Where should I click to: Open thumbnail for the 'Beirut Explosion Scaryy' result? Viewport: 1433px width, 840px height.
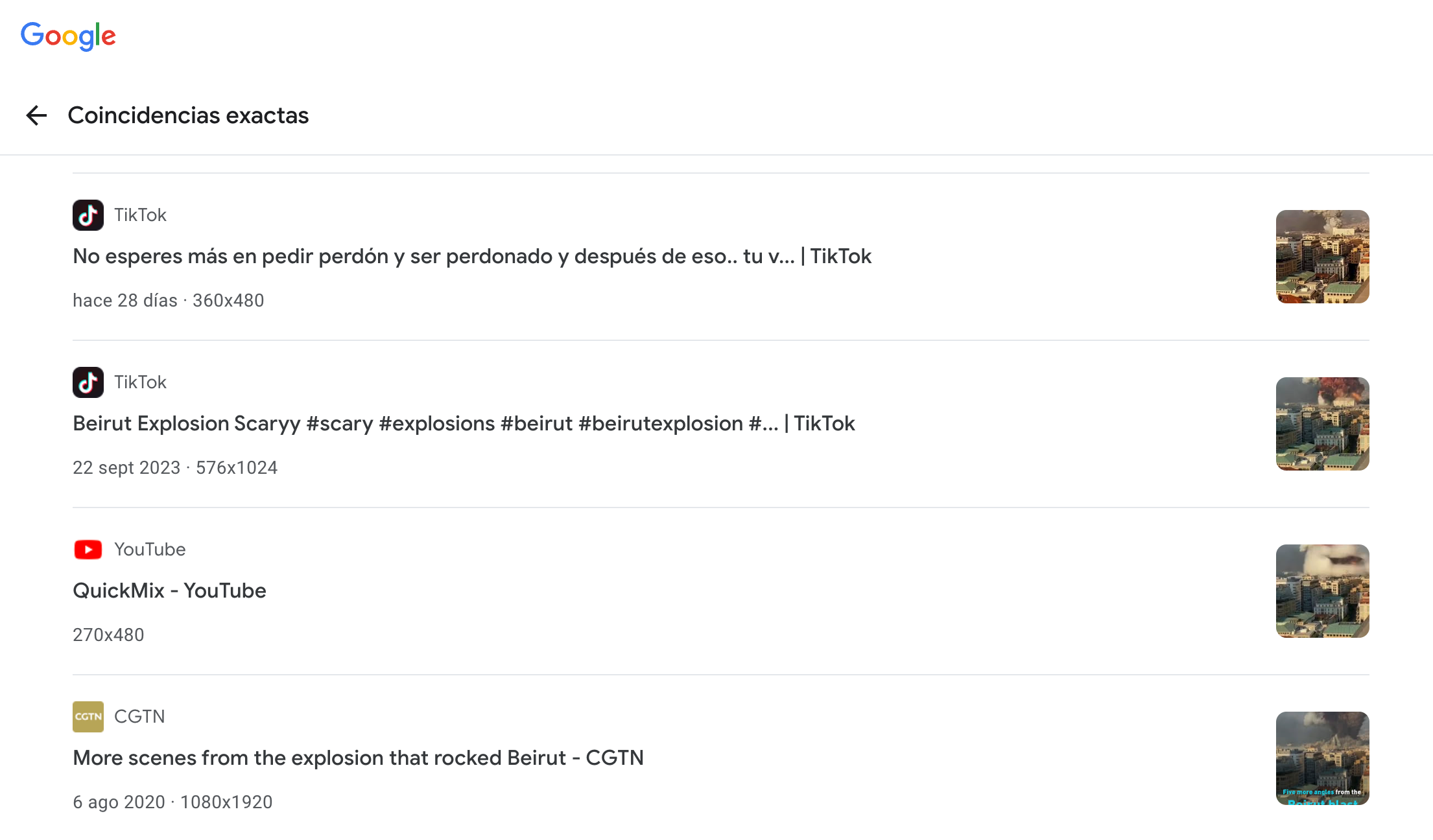pyautogui.click(x=1322, y=424)
